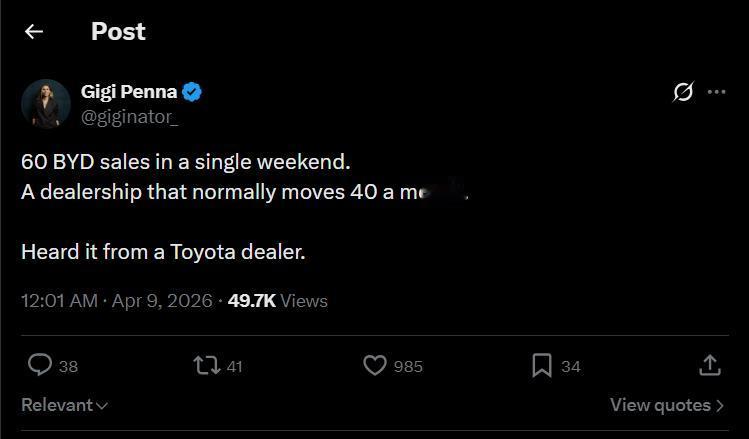Viewport: 749px width, 439px height.
Task: Bookmark this post
Action: (541, 366)
